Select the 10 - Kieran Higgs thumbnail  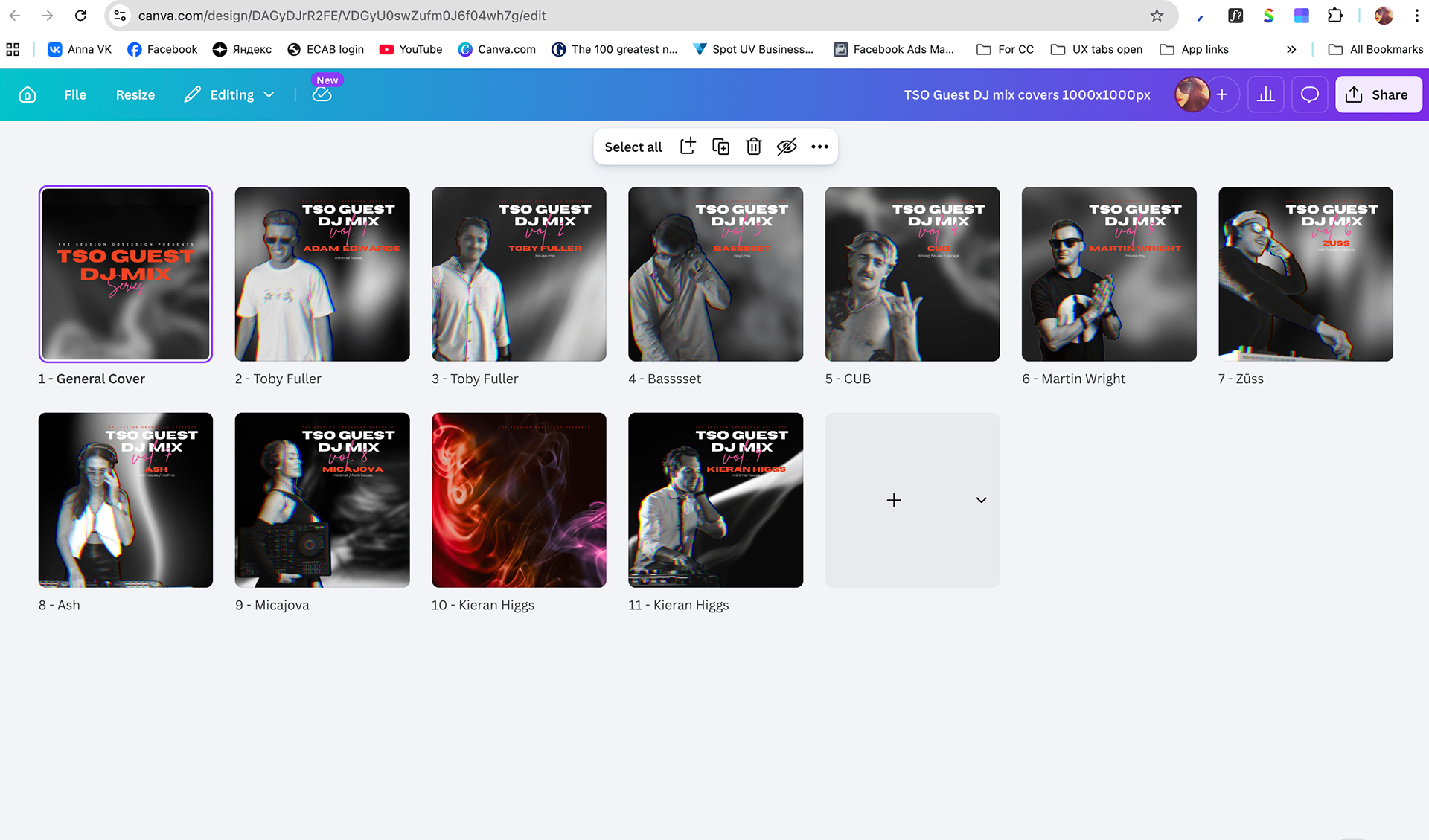pos(519,500)
